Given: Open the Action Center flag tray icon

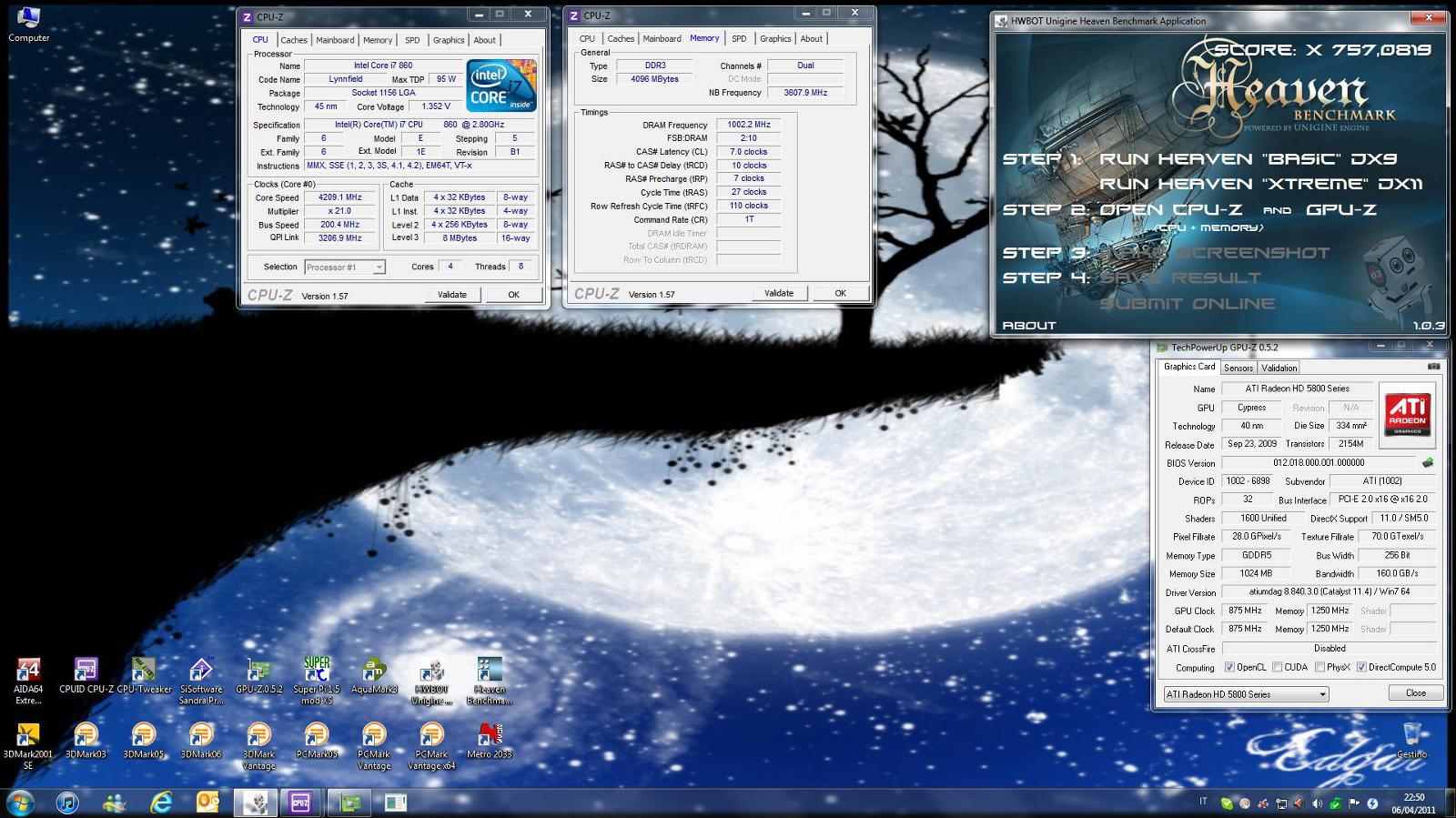Looking at the screenshot, I should [1353, 803].
